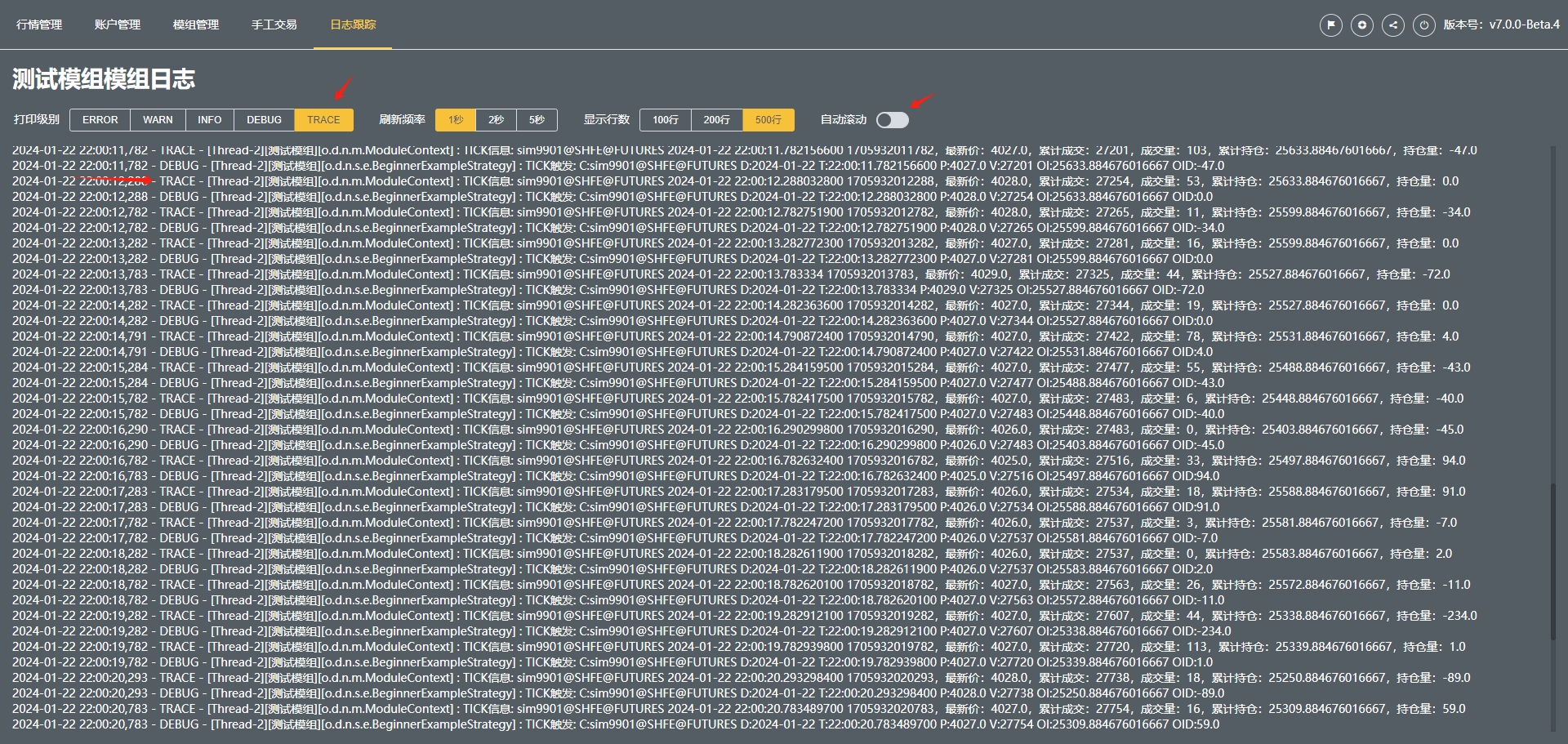The width and height of the screenshot is (1568, 744).
Task: Click the TRACE log line at 22:00:15,284
Action: [x=741, y=368]
